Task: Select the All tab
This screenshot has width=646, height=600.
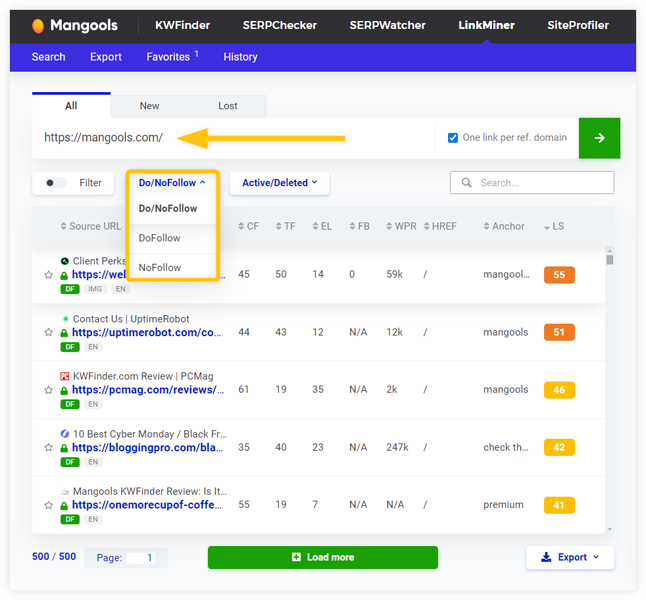Action: coord(71,106)
